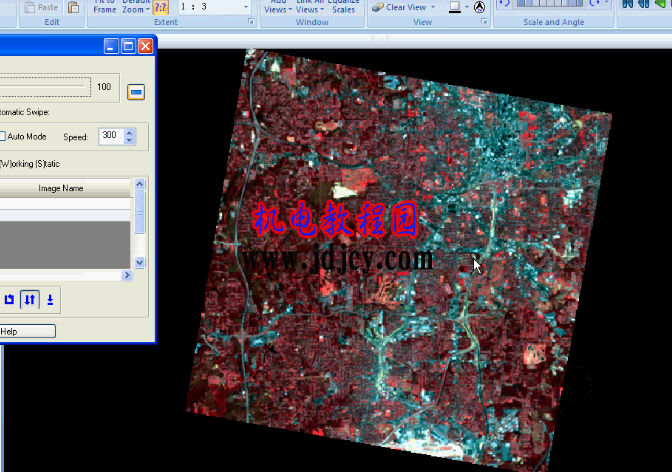Click the Help button in the dialog
The height and width of the screenshot is (472, 672).
[27, 331]
